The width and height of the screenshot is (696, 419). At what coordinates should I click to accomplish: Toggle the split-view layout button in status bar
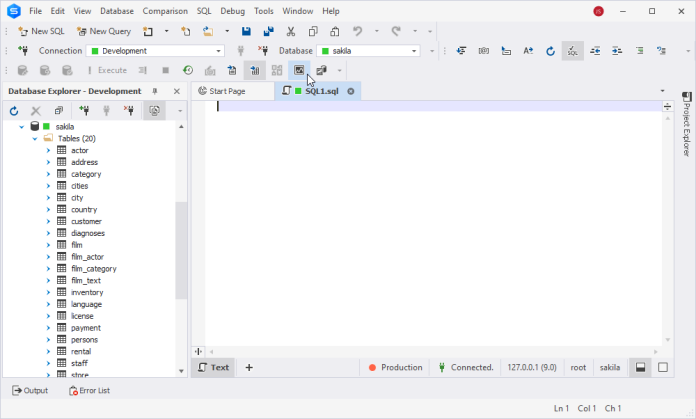[641, 367]
